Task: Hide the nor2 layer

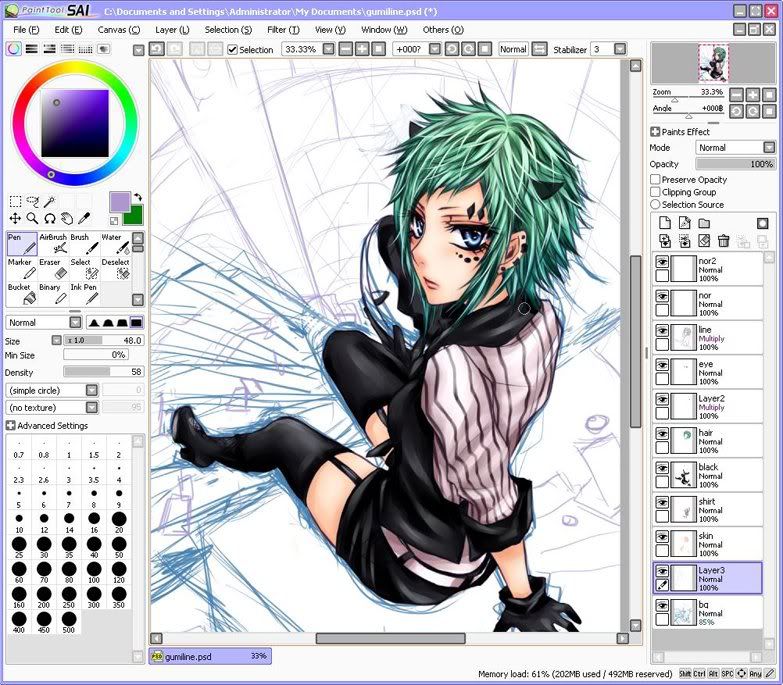Action: (x=662, y=262)
